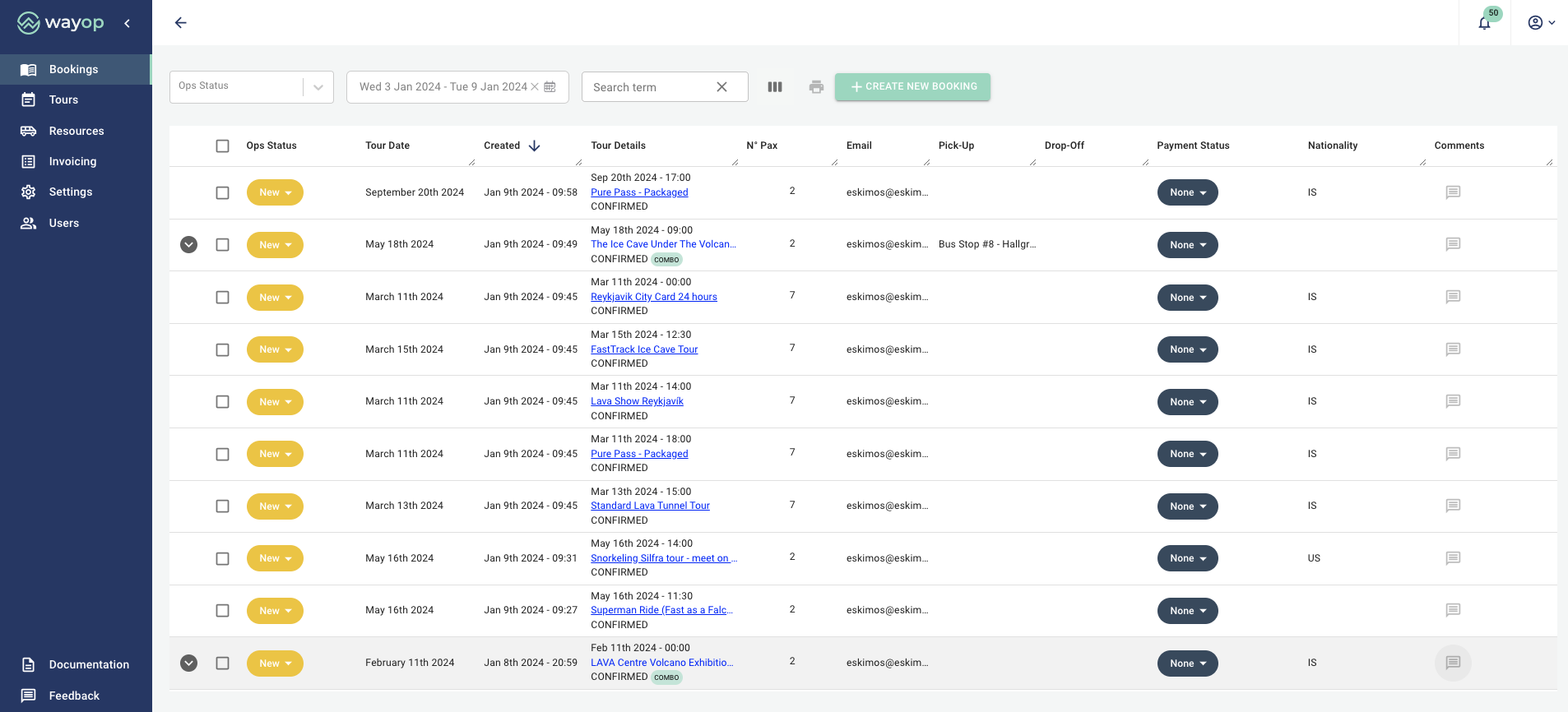Focus the Search term input field

tap(650, 87)
